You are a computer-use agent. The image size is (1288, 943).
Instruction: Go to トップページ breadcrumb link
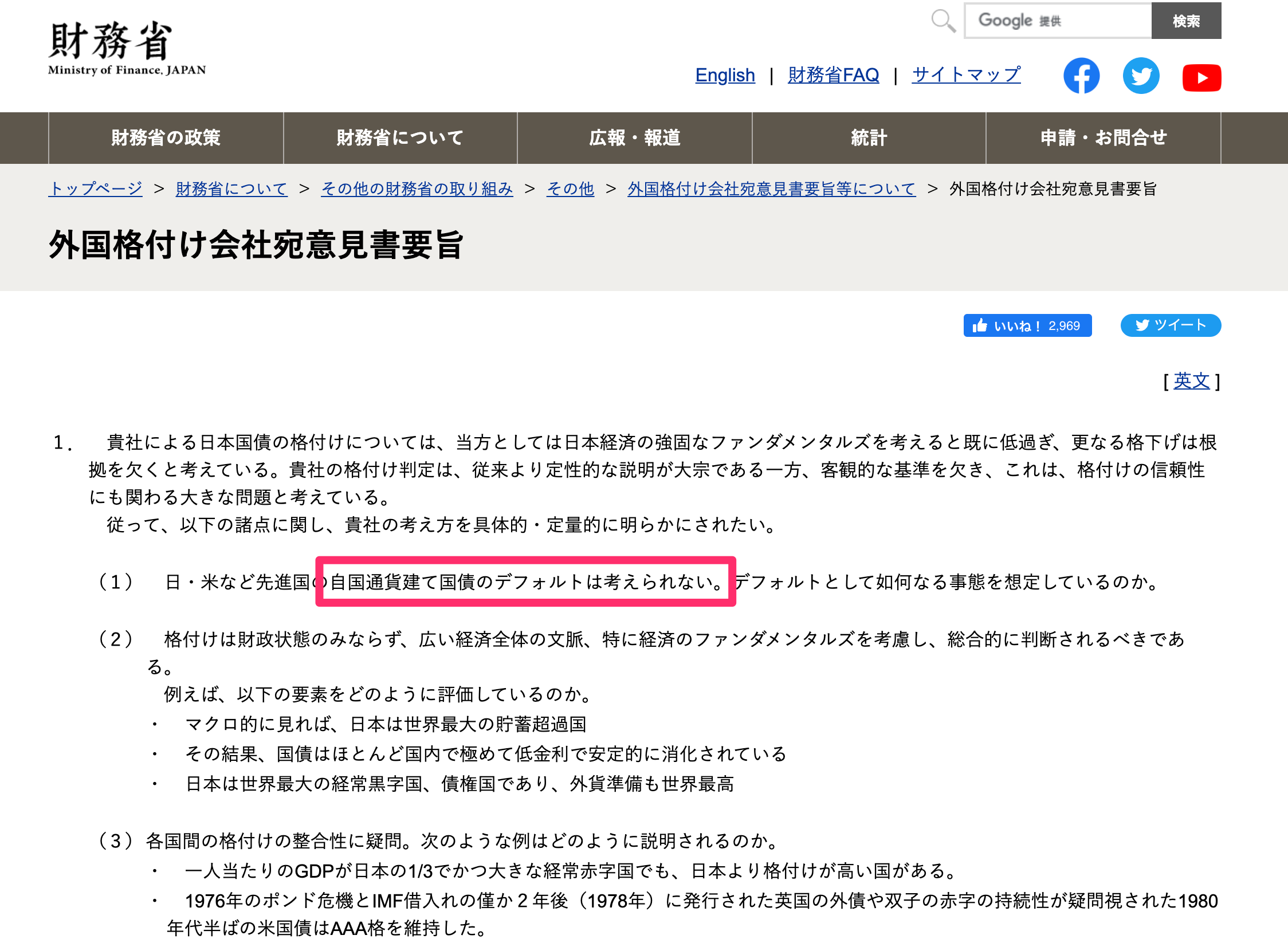(x=95, y=188)
